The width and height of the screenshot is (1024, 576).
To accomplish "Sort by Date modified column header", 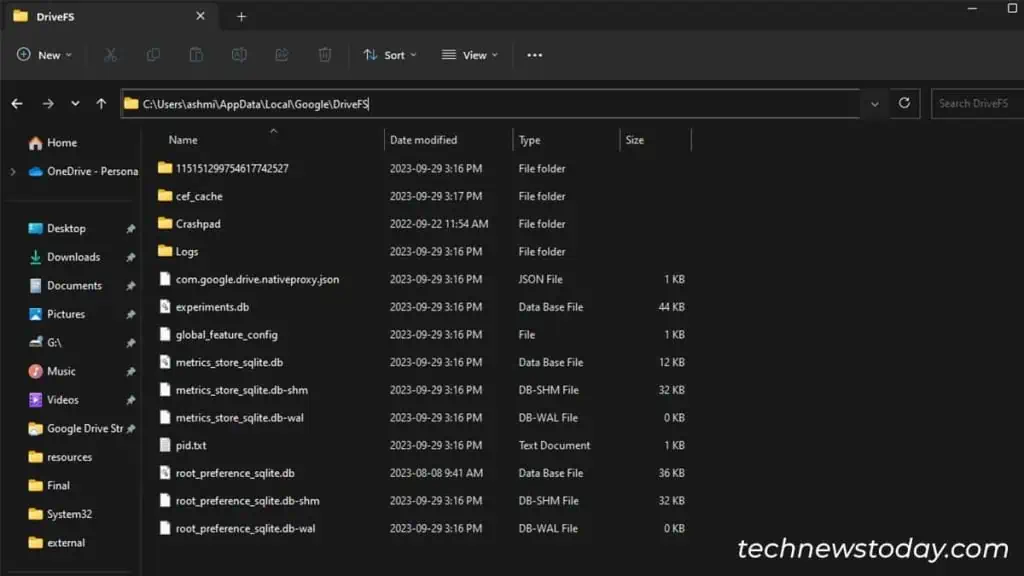I will pos(423,140).
